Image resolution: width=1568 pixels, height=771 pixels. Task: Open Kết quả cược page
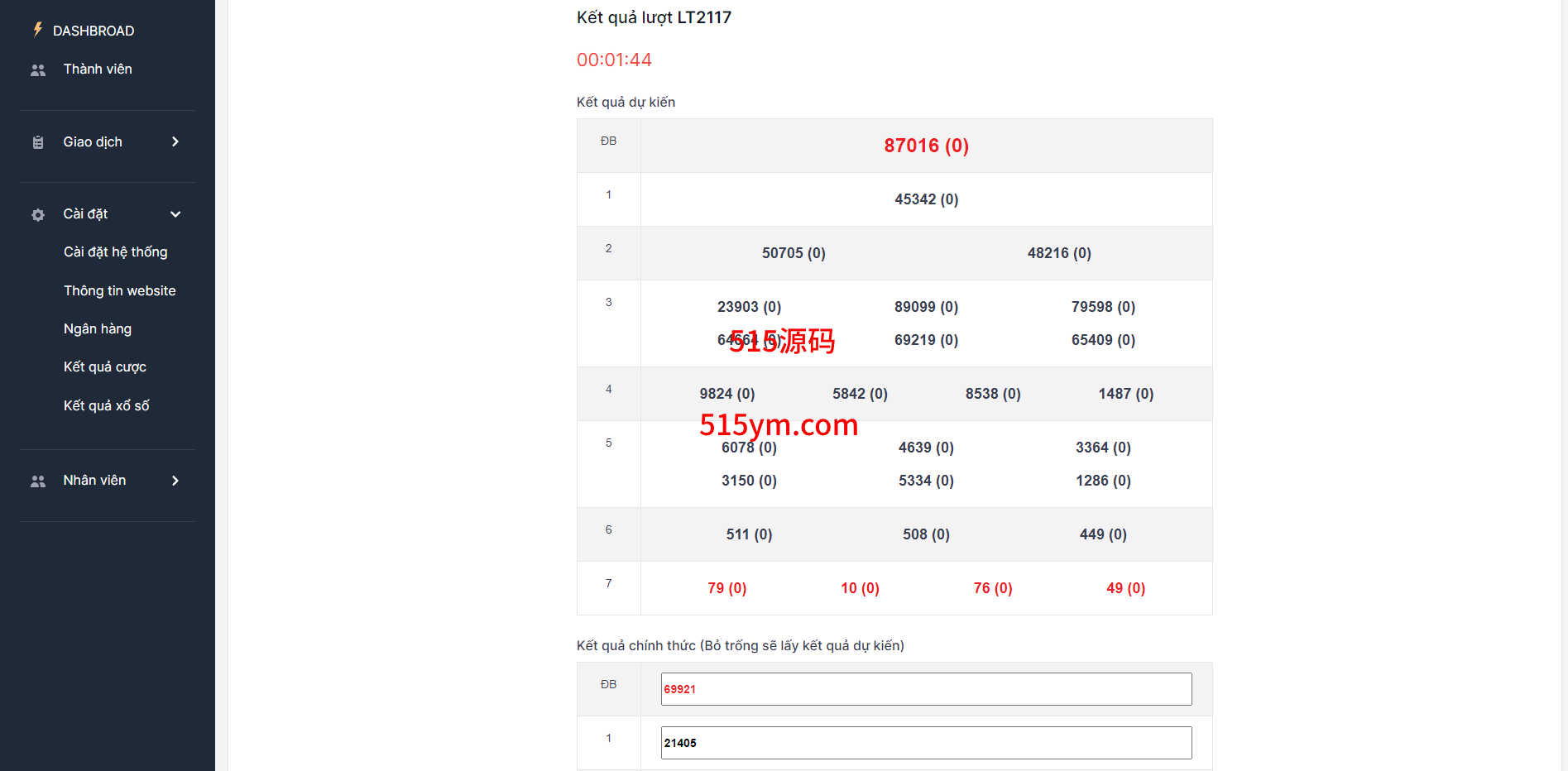(x=104, y=367)
